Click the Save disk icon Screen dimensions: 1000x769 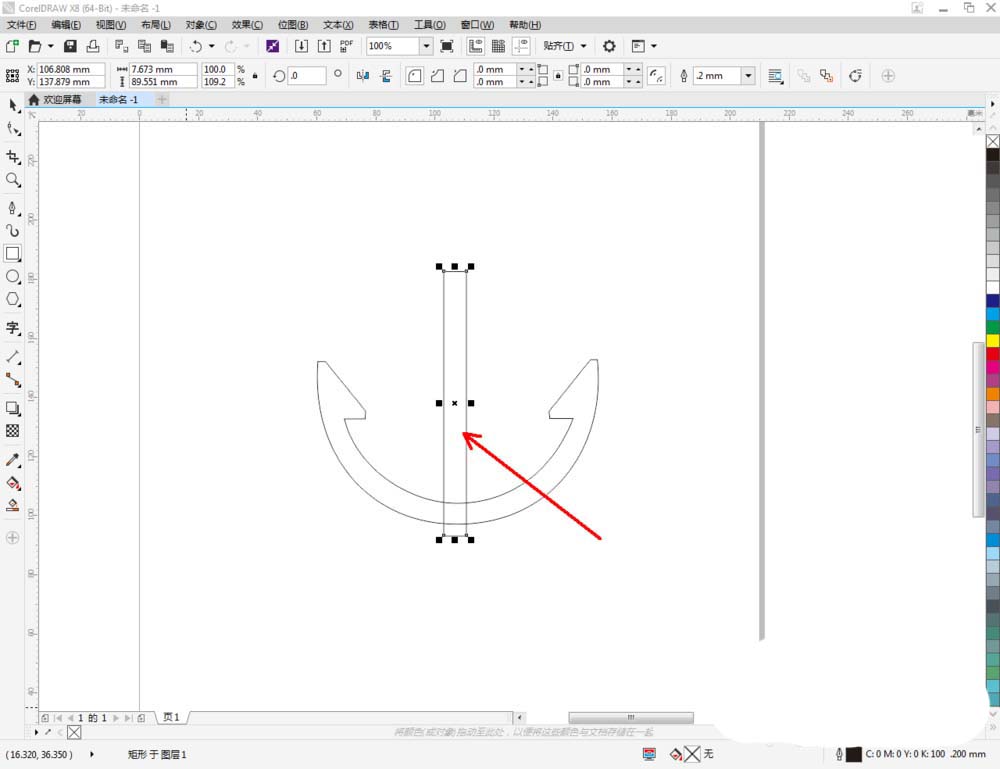pos(70,46)
